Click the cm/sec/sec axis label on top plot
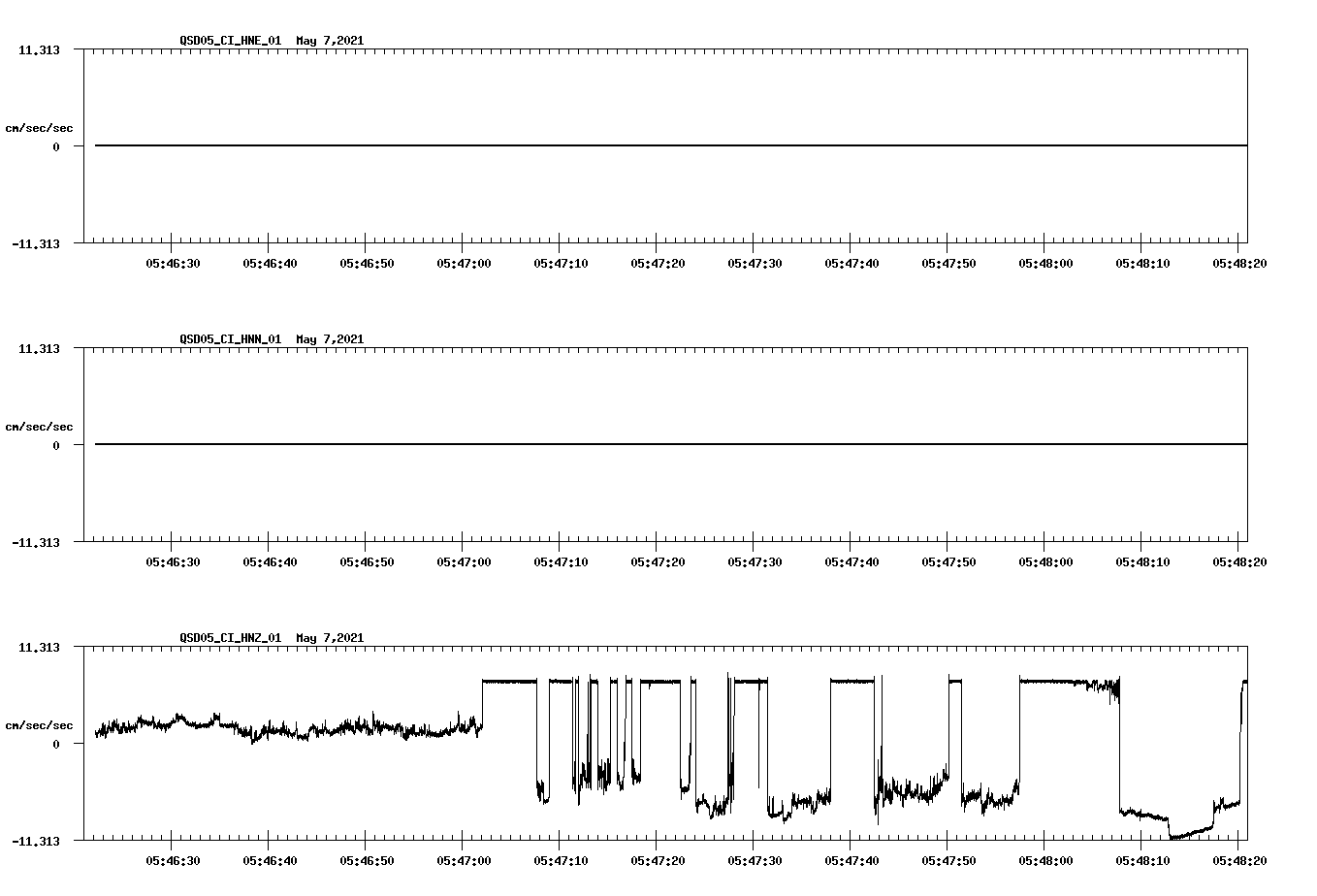This screenshot has width=1317, height=896. click(40, 127)
